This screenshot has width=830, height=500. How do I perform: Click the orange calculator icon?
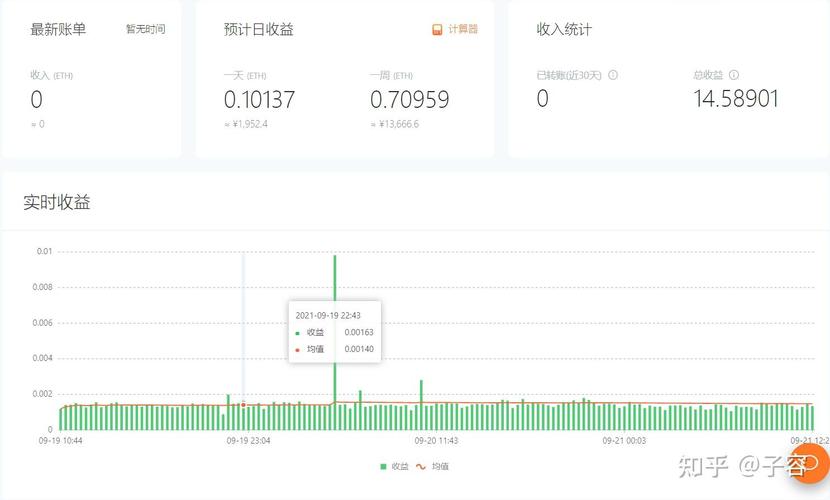(437, 29)
